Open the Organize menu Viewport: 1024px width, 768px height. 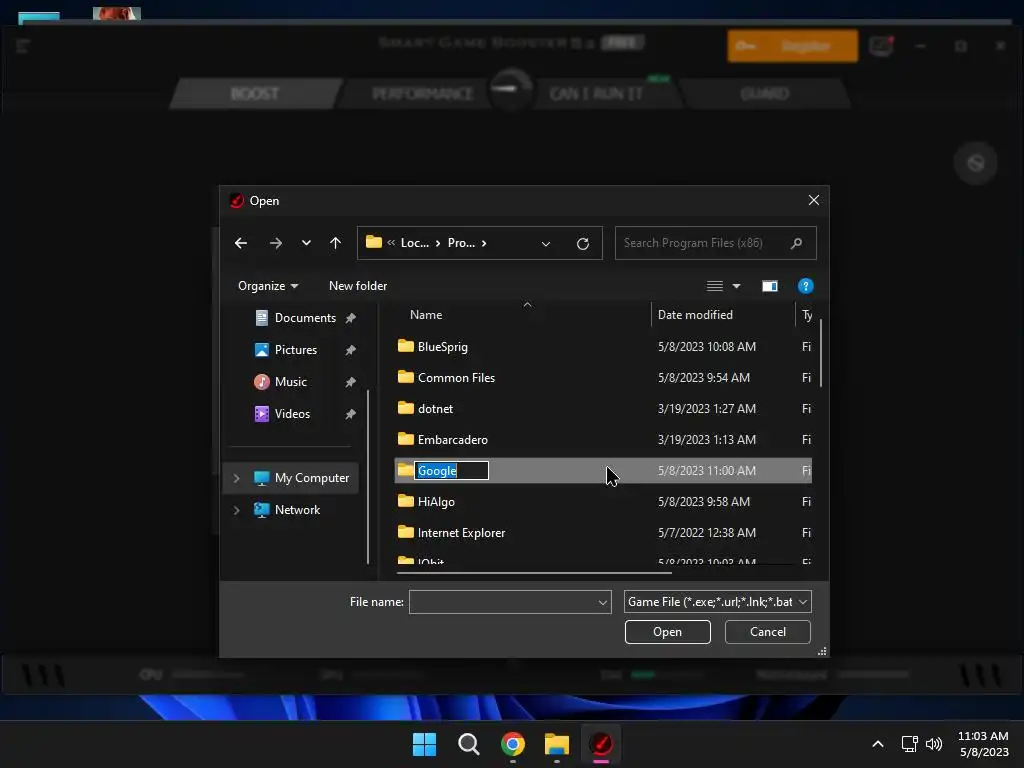coord(268,286)
